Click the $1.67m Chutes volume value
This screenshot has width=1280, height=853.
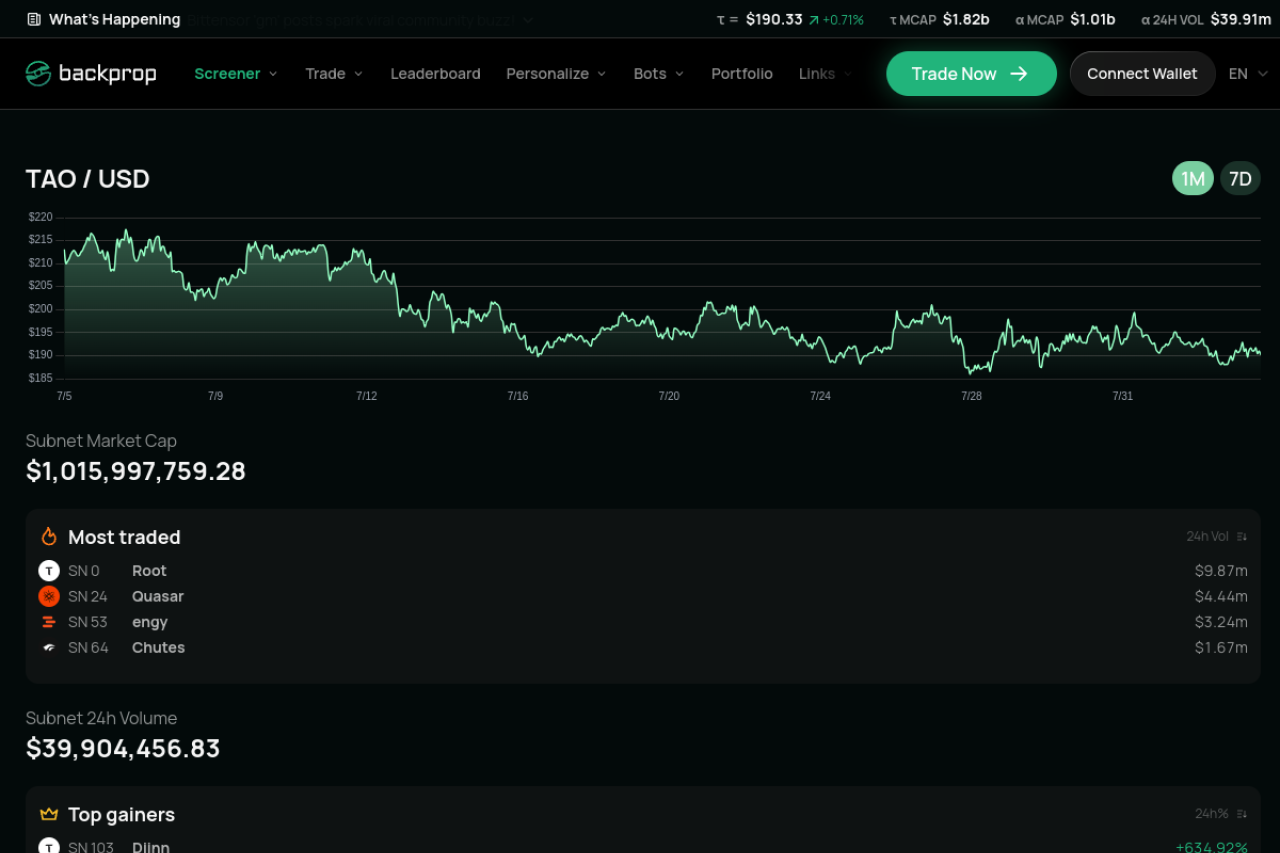[1221, 648]
